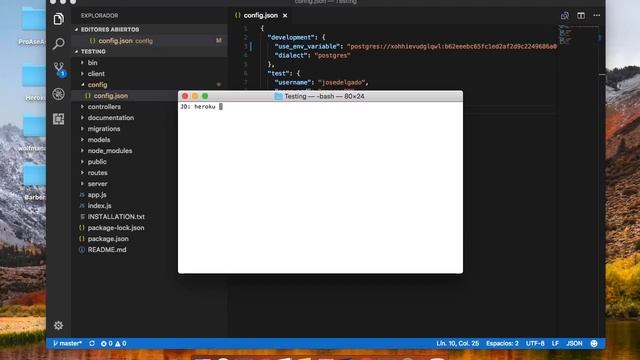Expand the public folder
The height and width of the screenshot is (360, 640).
pos(97,162)
